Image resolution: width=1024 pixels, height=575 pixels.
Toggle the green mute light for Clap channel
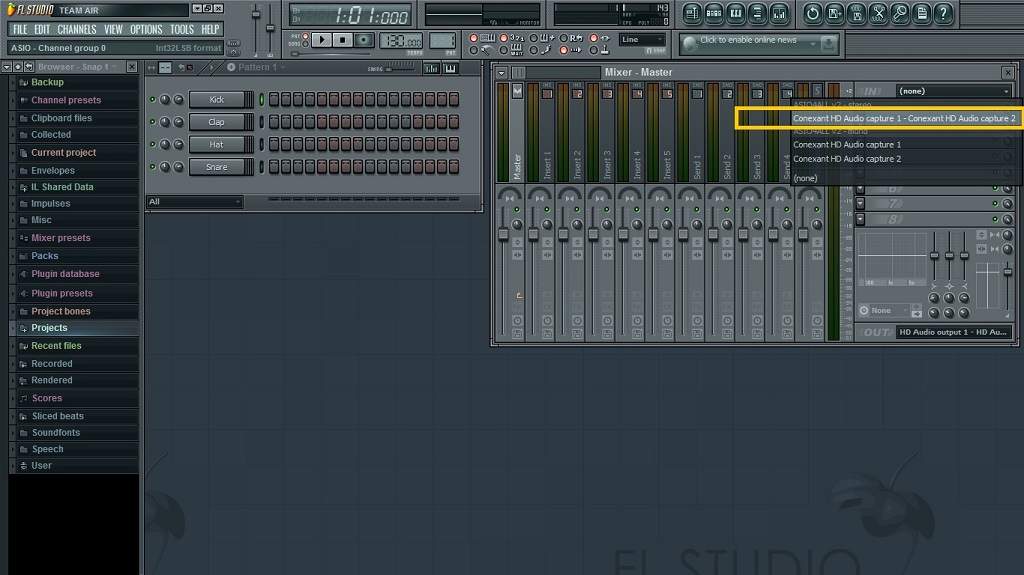click(153, 122)
